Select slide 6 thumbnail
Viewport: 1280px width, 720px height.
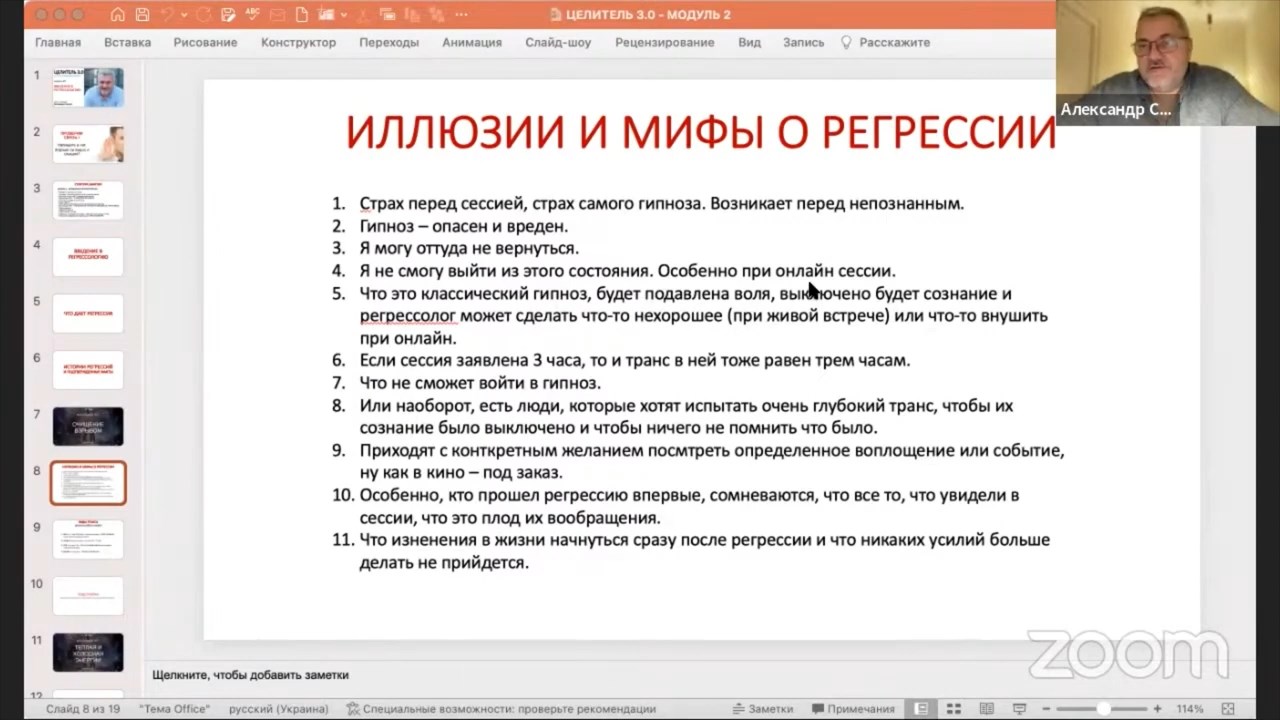tap(88, 370)
